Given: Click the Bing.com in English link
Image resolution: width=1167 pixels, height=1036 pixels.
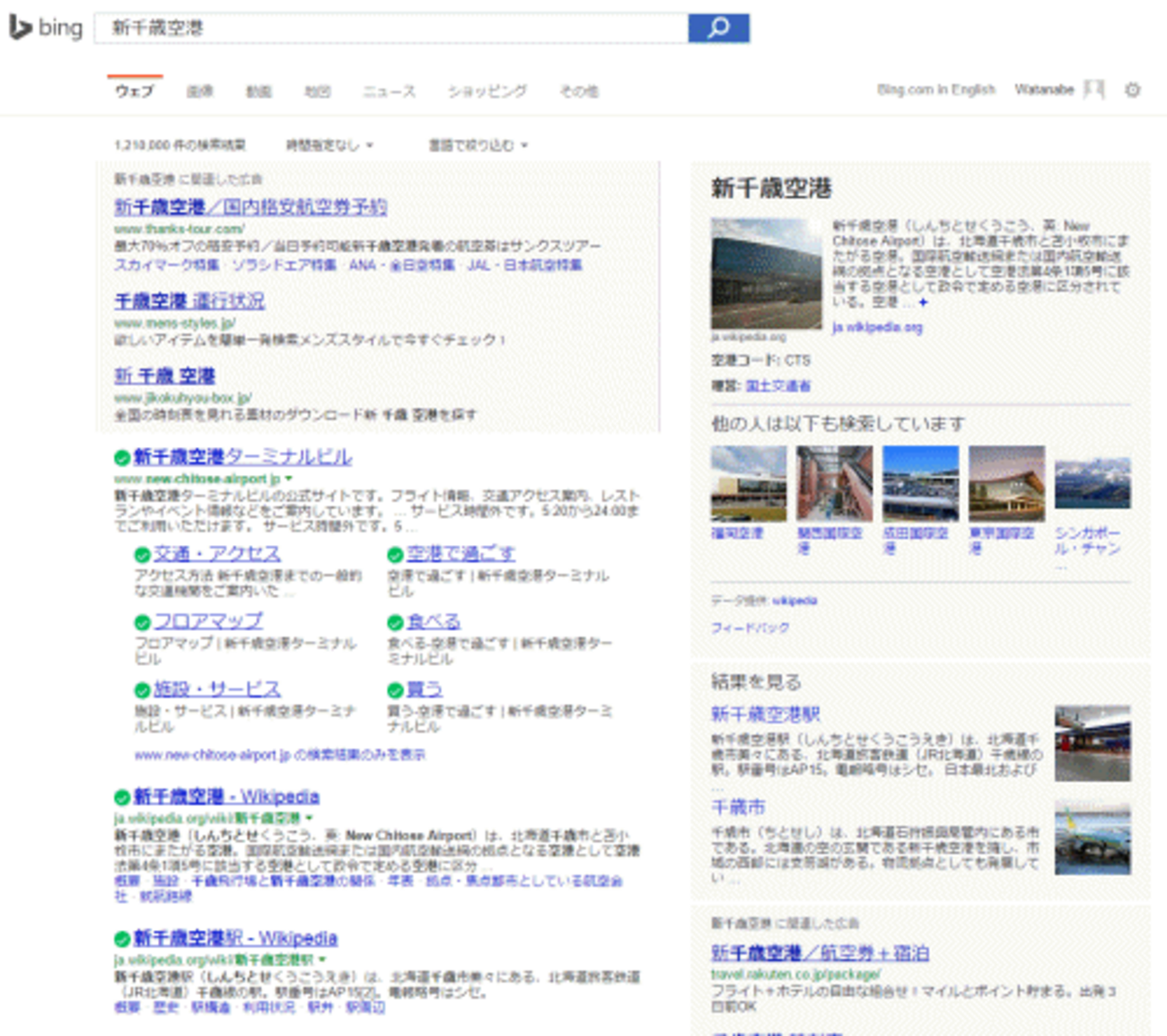Looking at the screenshot, I should (x=936, y=89).
